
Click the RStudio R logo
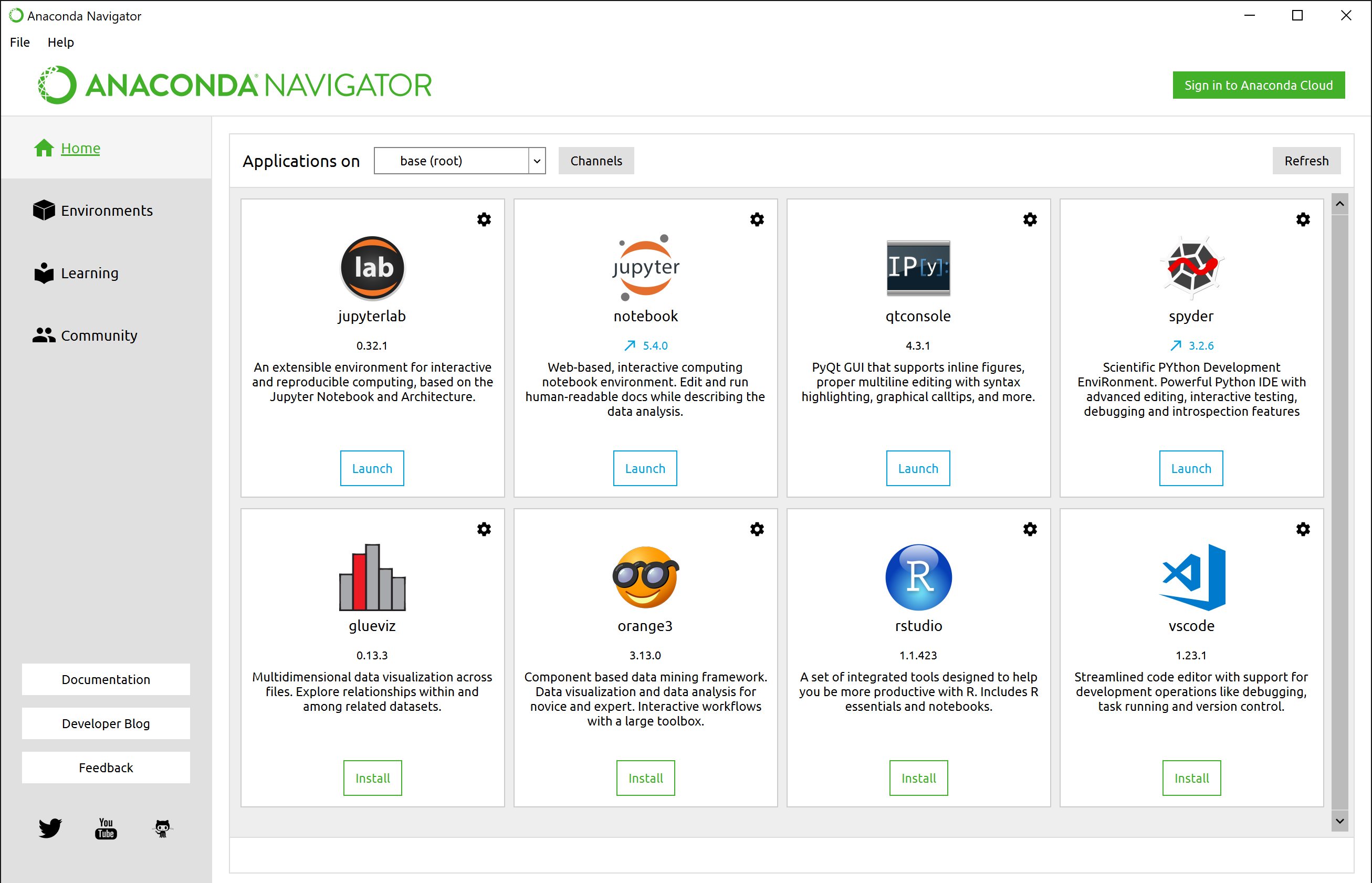(x=918, y=577)
